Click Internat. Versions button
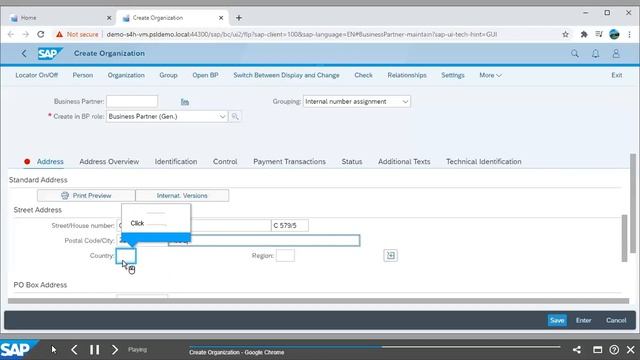This screenshot has width=640, height=360. click(x=182, y=196)
